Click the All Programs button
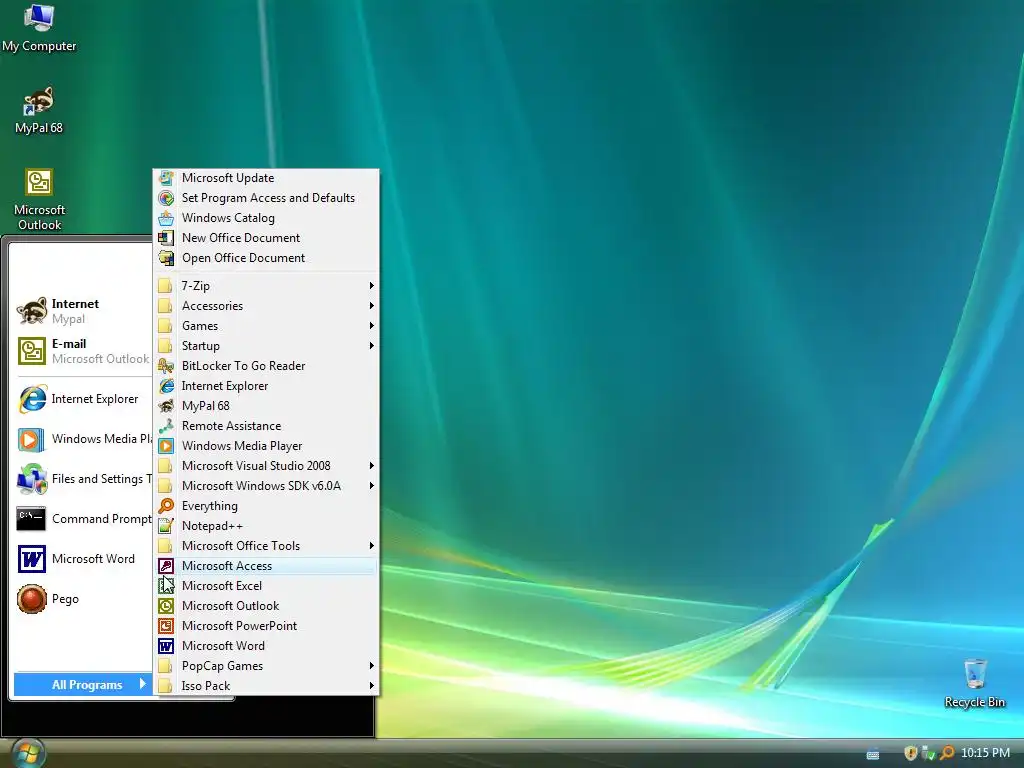The width and height of the screenshot is (1024, 768). pyautogui.click(x=83, y=684)
